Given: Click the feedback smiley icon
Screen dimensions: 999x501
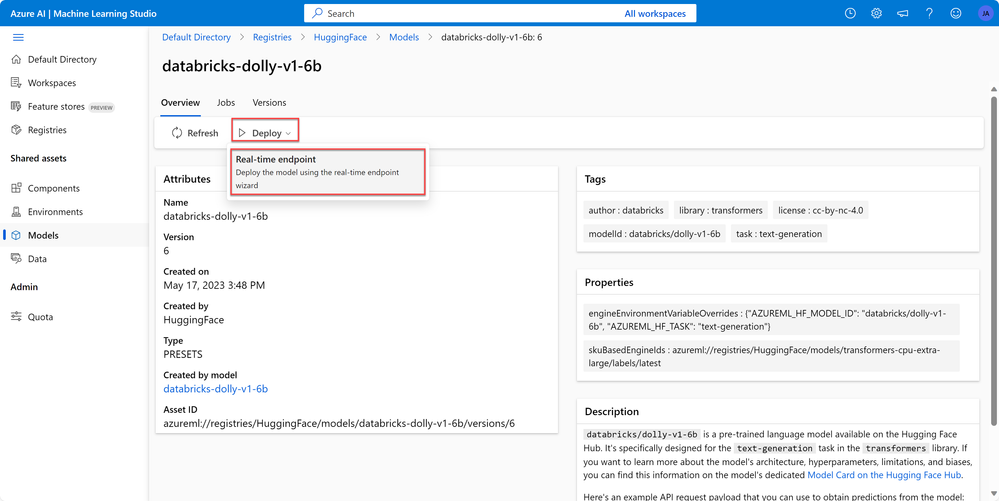Looking at the screenshot, I should (956, 13).
